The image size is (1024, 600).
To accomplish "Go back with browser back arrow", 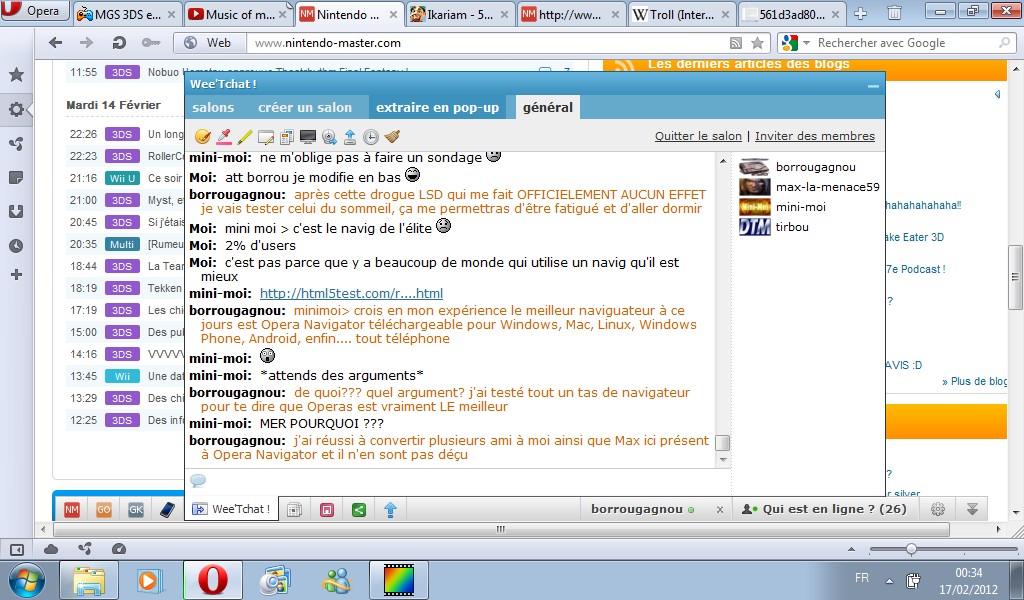I will (x=56, y=43).
